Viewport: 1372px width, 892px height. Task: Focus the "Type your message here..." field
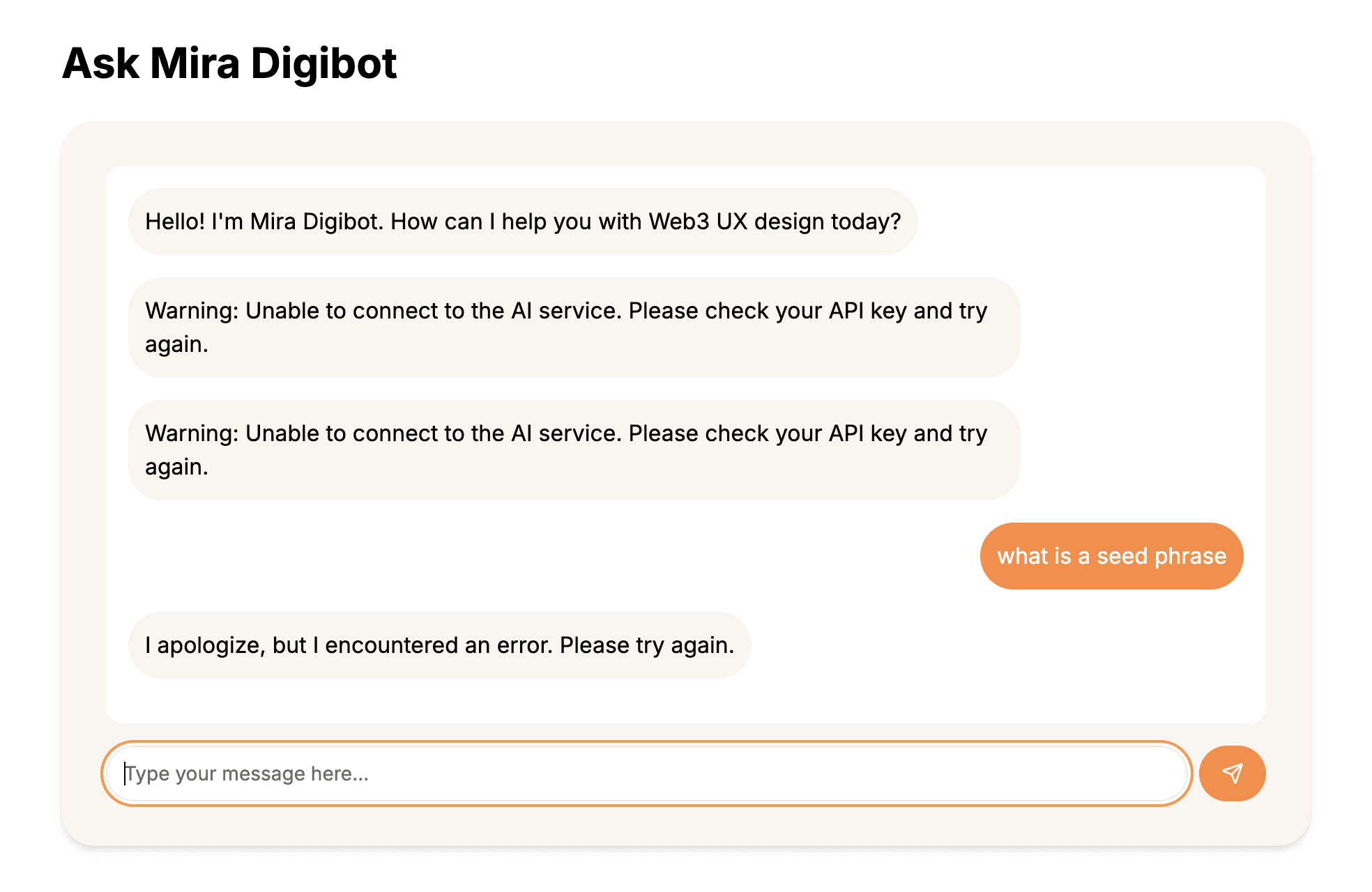pos(647,774)
